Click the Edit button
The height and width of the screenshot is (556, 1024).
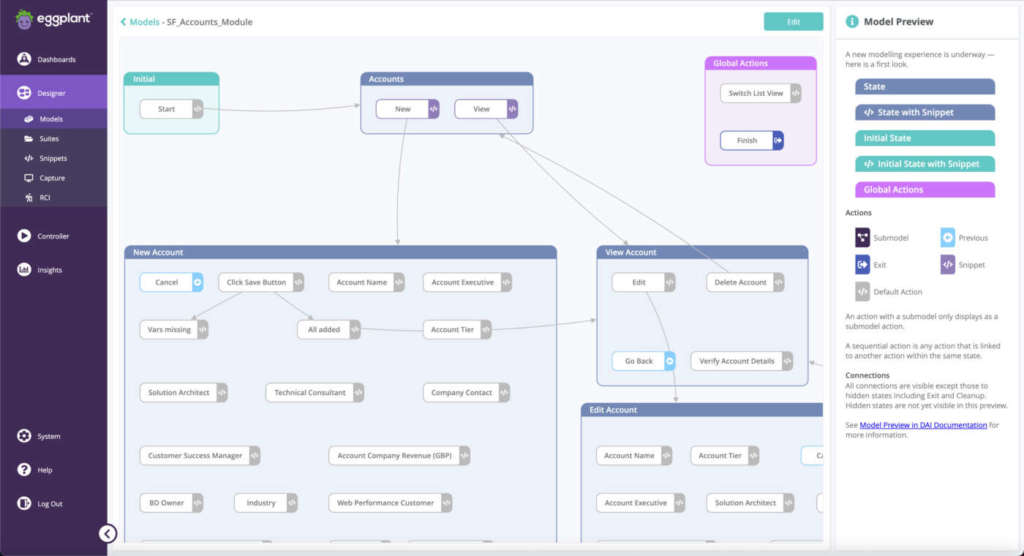[x=793, y=22]
